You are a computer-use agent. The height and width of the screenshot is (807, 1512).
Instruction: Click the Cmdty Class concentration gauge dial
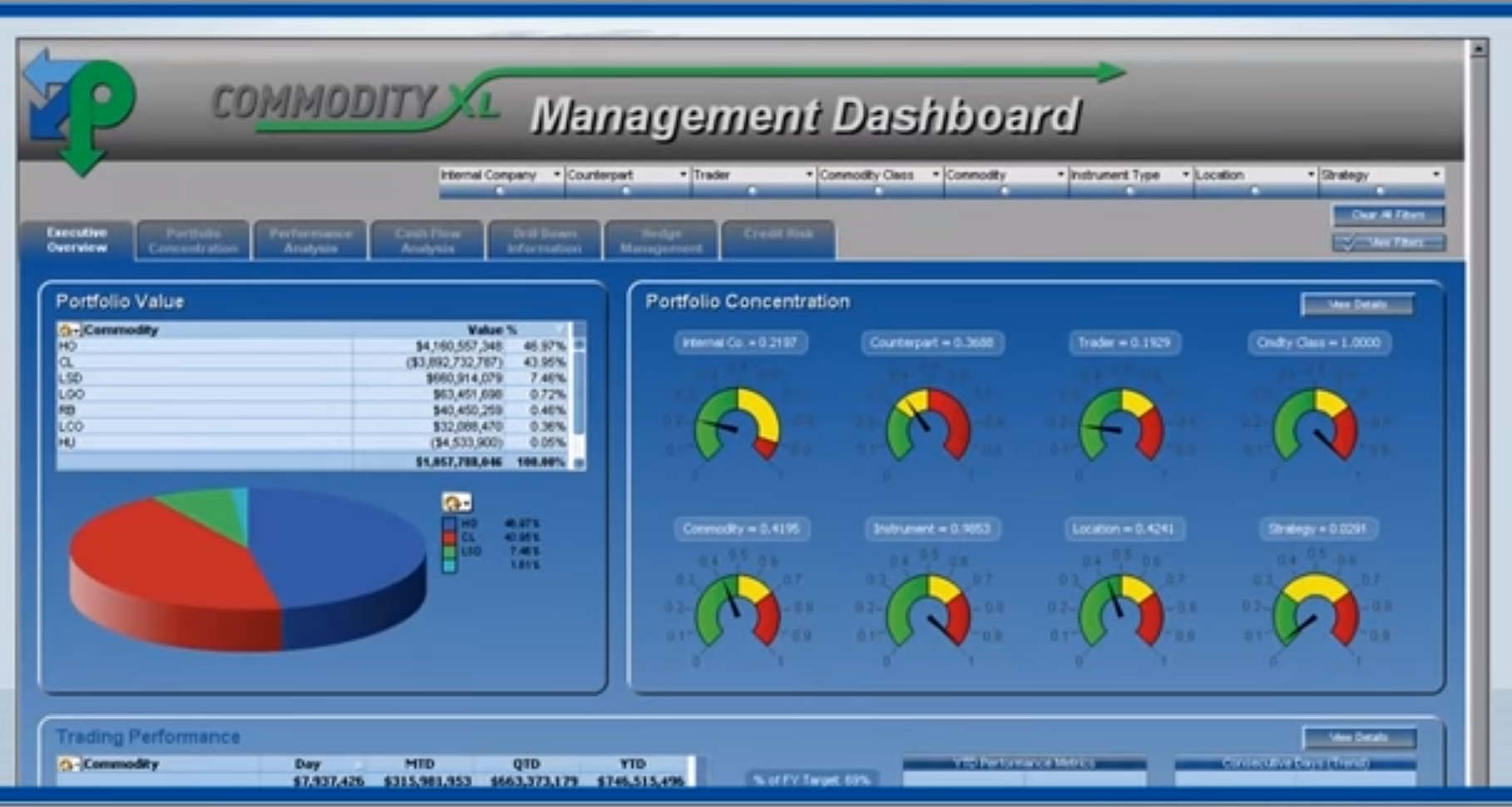[1315, 424]
